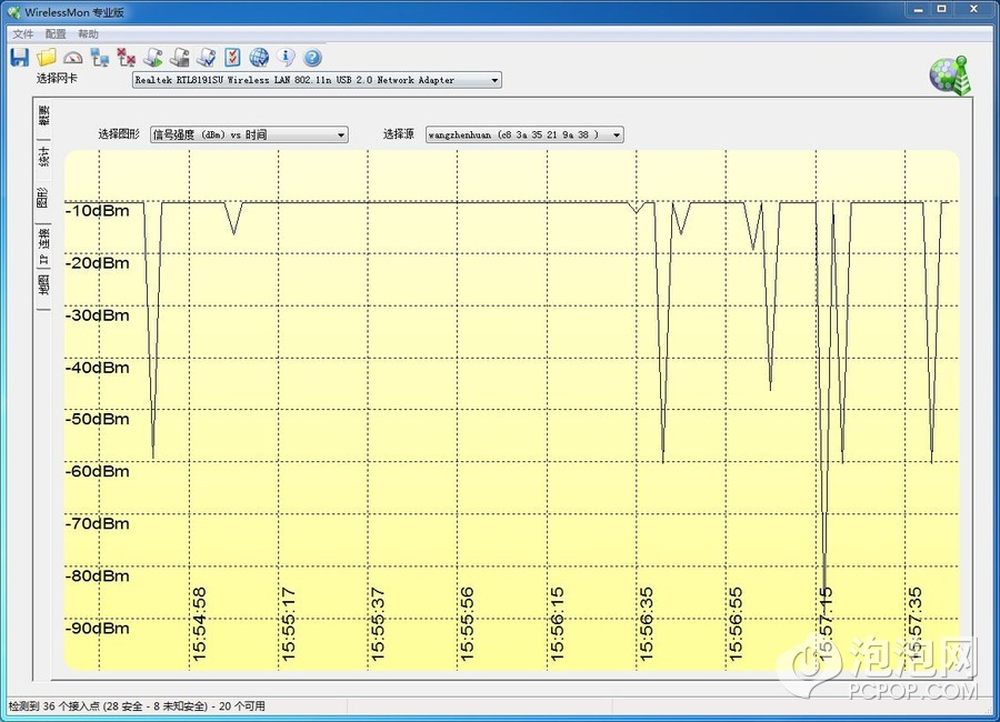This screenshot has width=1000, height=722.
Task: Switch to the 统计 side tab
Action: pos(43,156)
